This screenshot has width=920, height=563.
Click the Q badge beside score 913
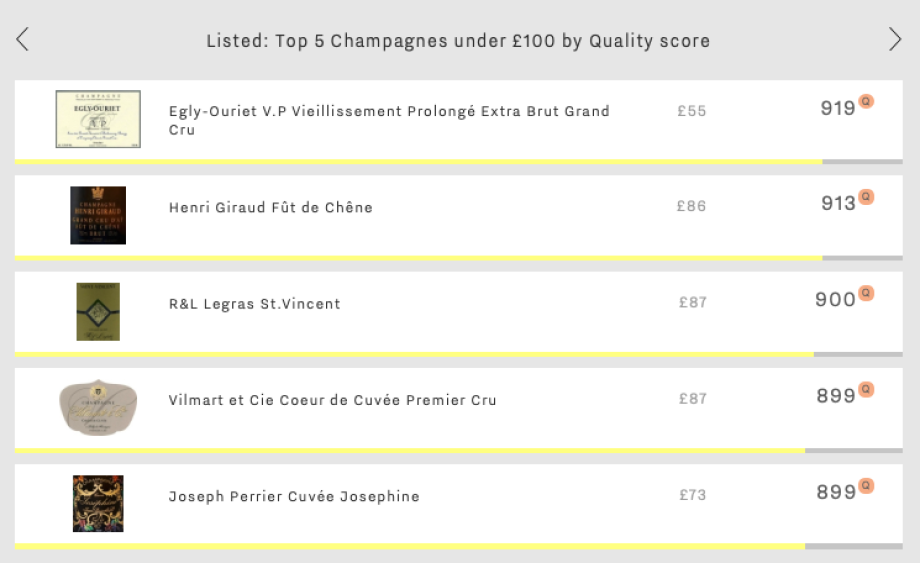click(x=866, y=196)
